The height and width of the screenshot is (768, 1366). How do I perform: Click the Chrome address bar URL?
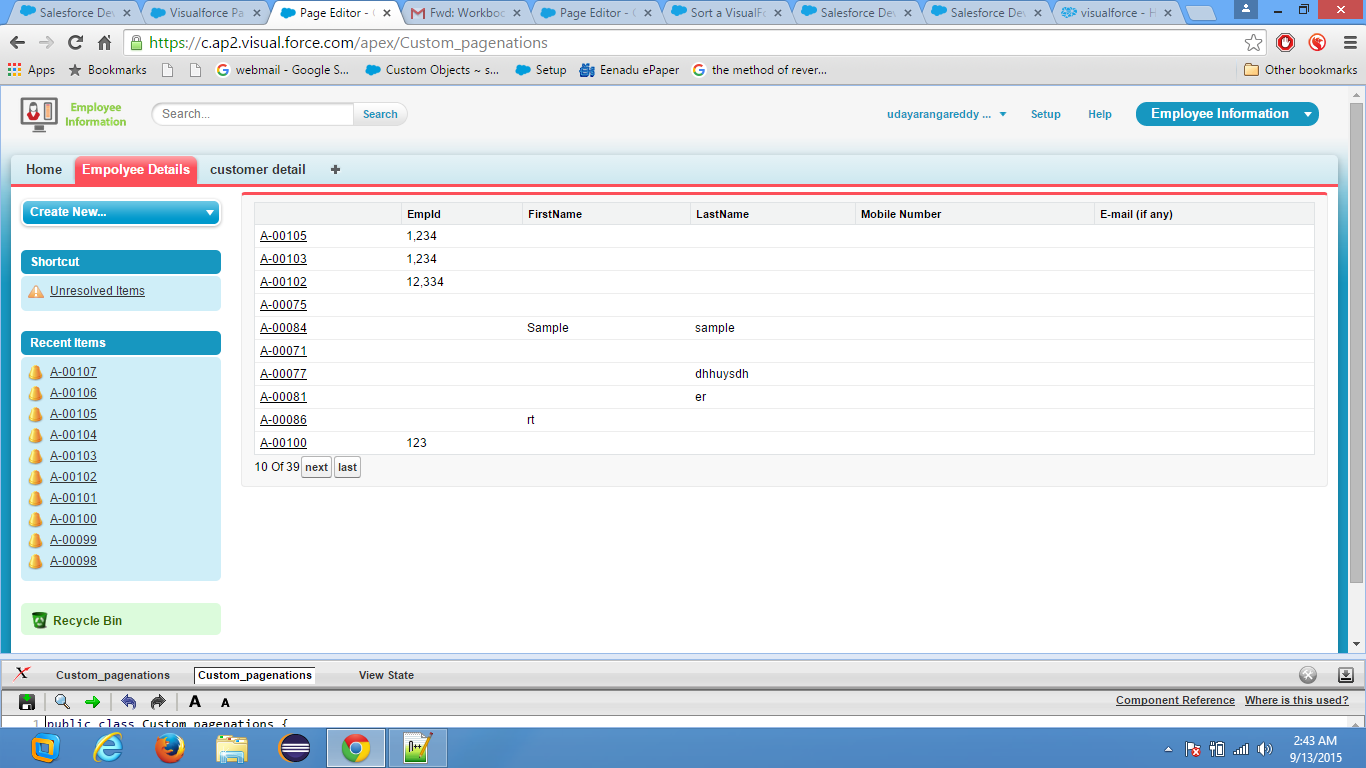tap(348, 43)
